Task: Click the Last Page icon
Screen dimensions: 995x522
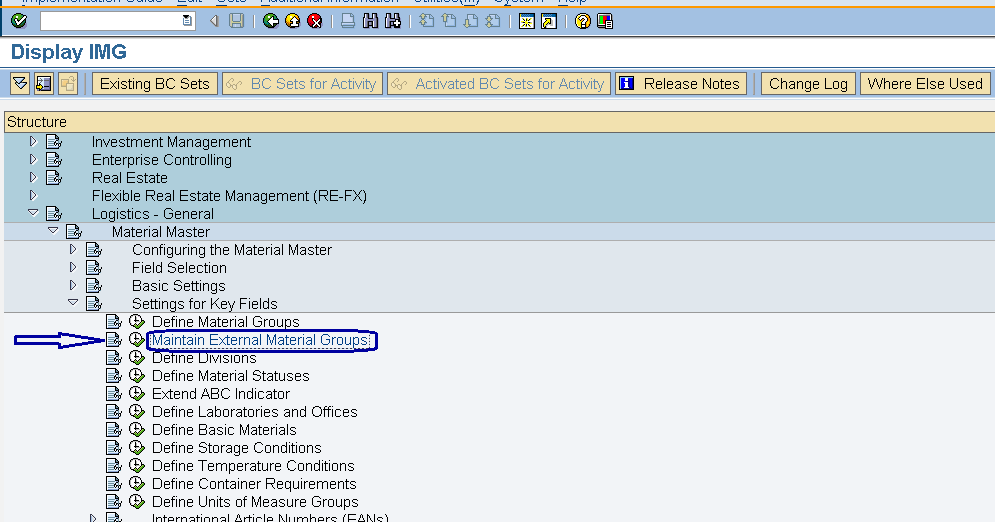Action: (493, 22)
